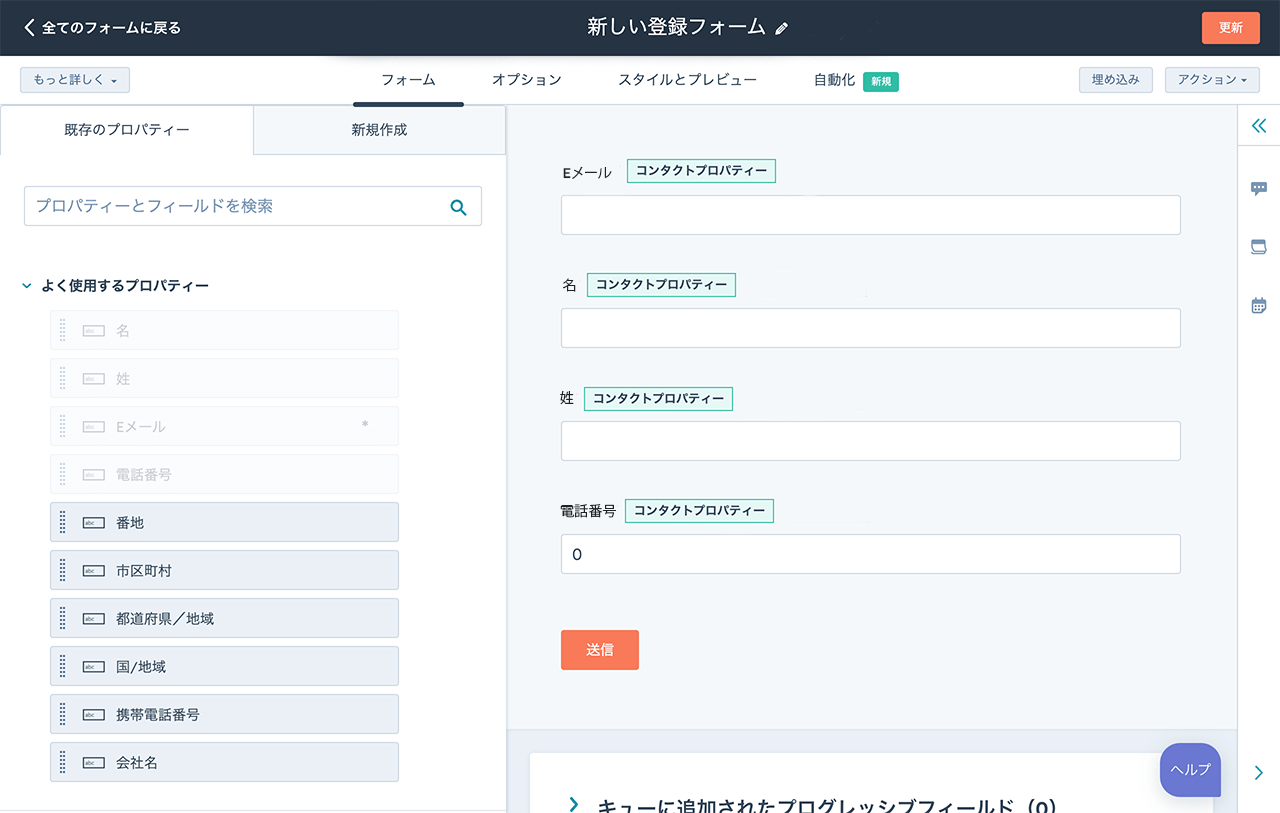Viewport: 1280px width, 813px height.
Task: Open the アクション dropdown menu
Action: [1211, 80]
